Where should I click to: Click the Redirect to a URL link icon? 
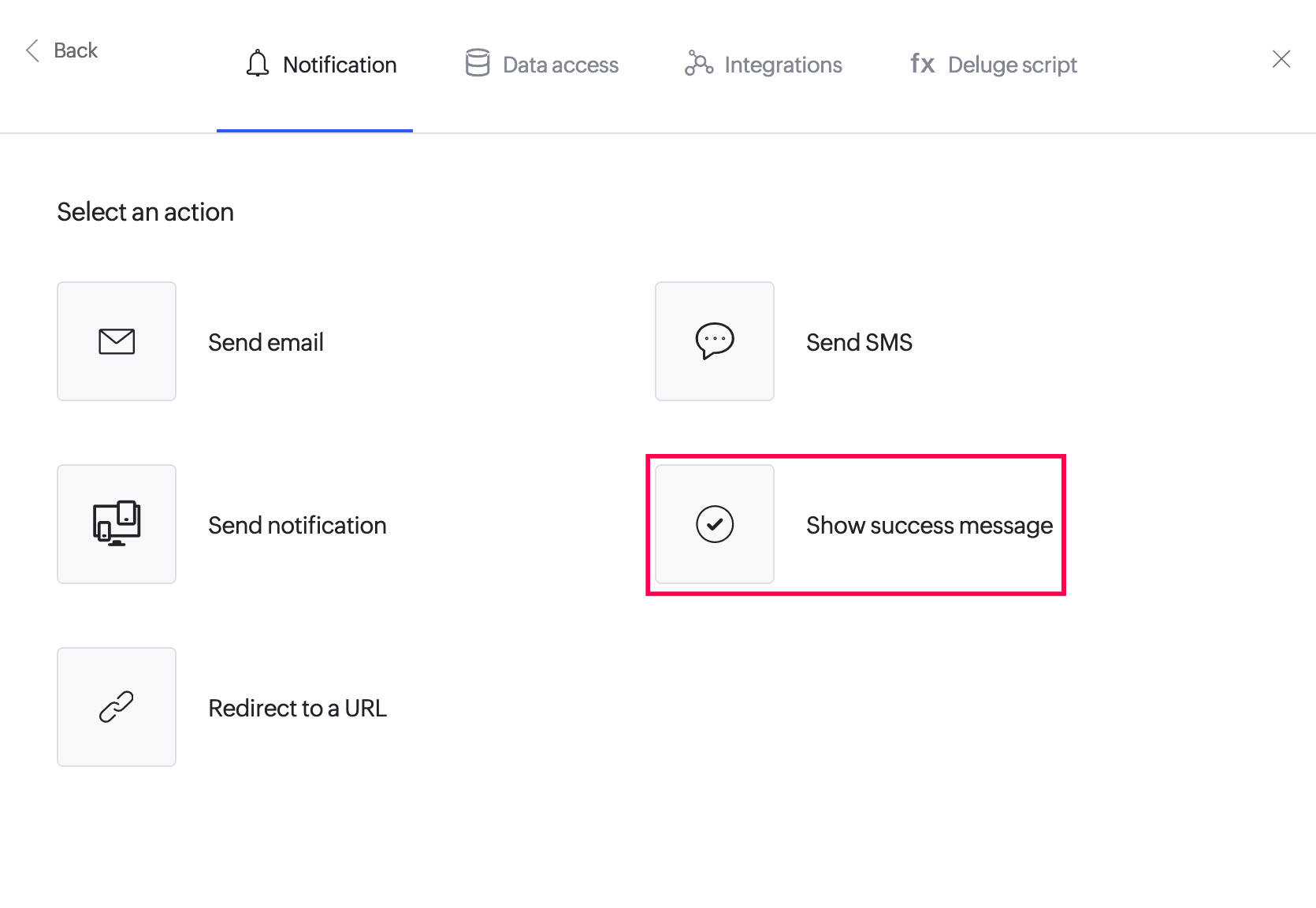pos(117,707)
